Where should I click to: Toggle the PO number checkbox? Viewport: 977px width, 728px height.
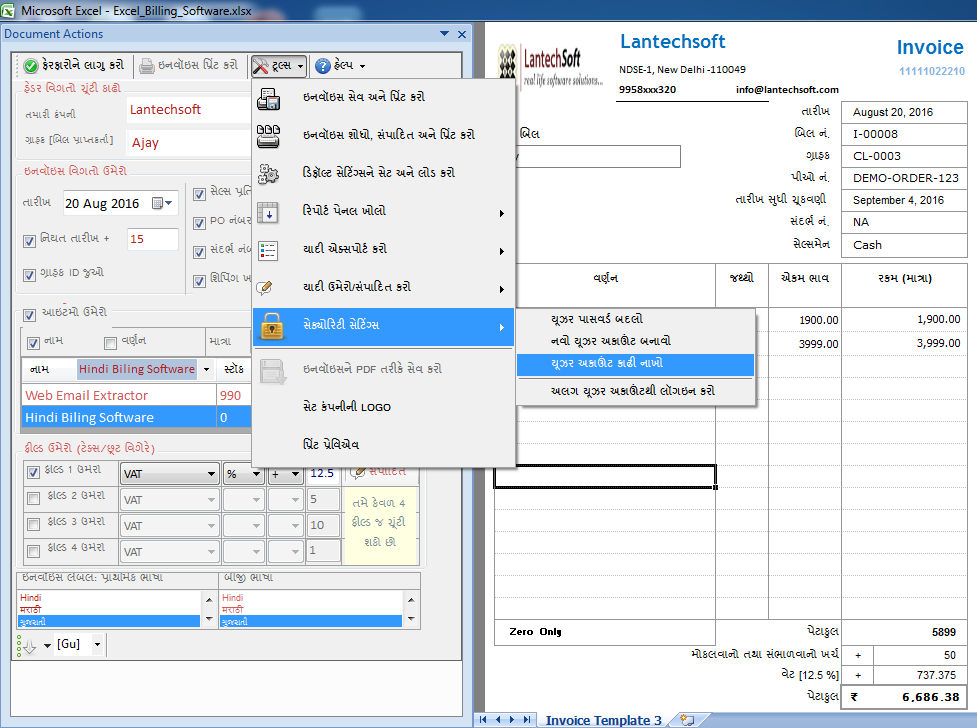[x=199, y=223]
